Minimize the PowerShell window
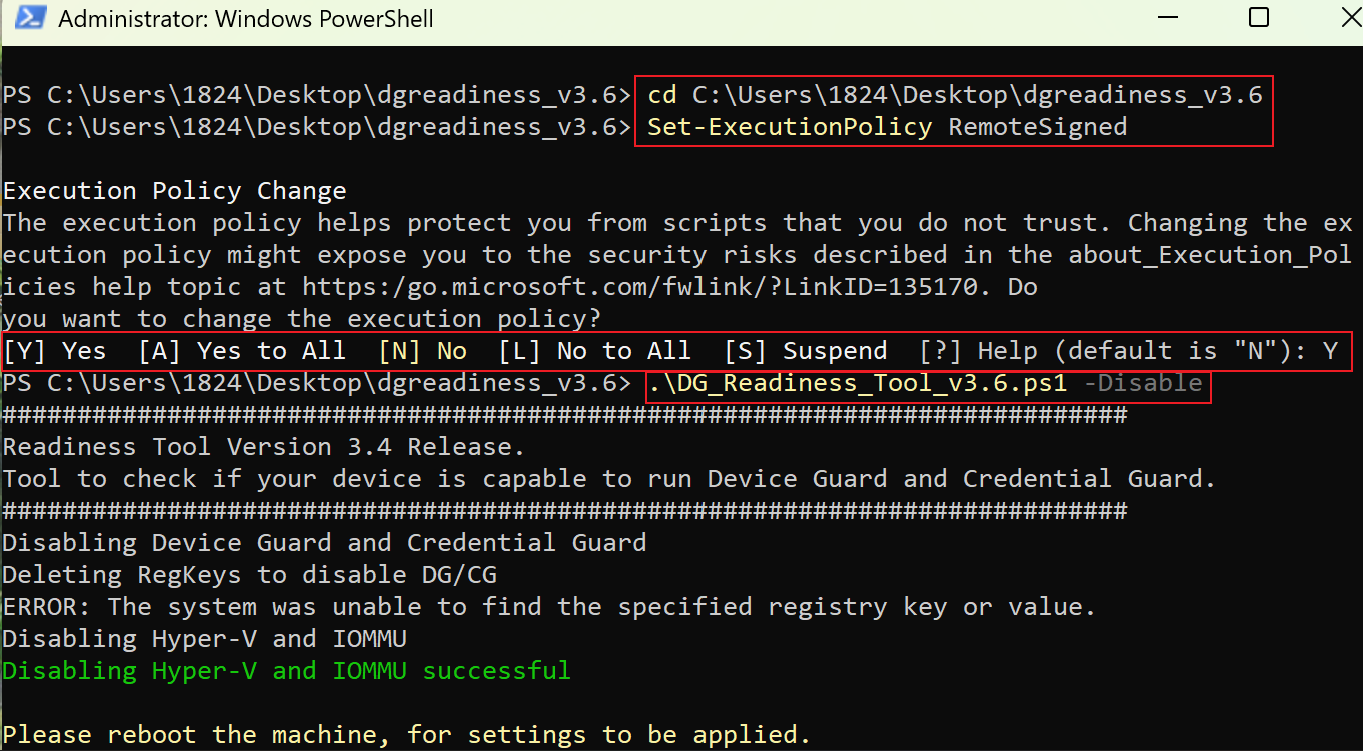1363x751 pixels. coord(1168,19)
